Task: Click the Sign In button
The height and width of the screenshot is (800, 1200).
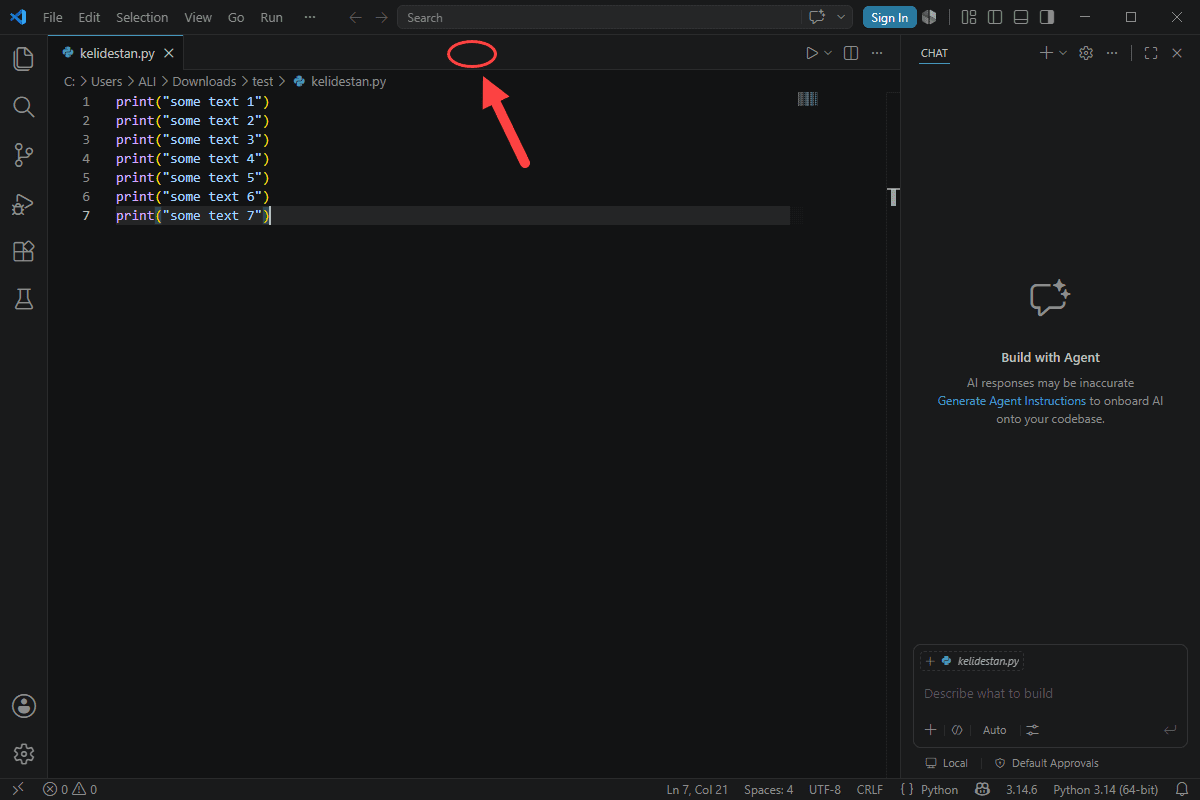Action: (x=889, y=17)
